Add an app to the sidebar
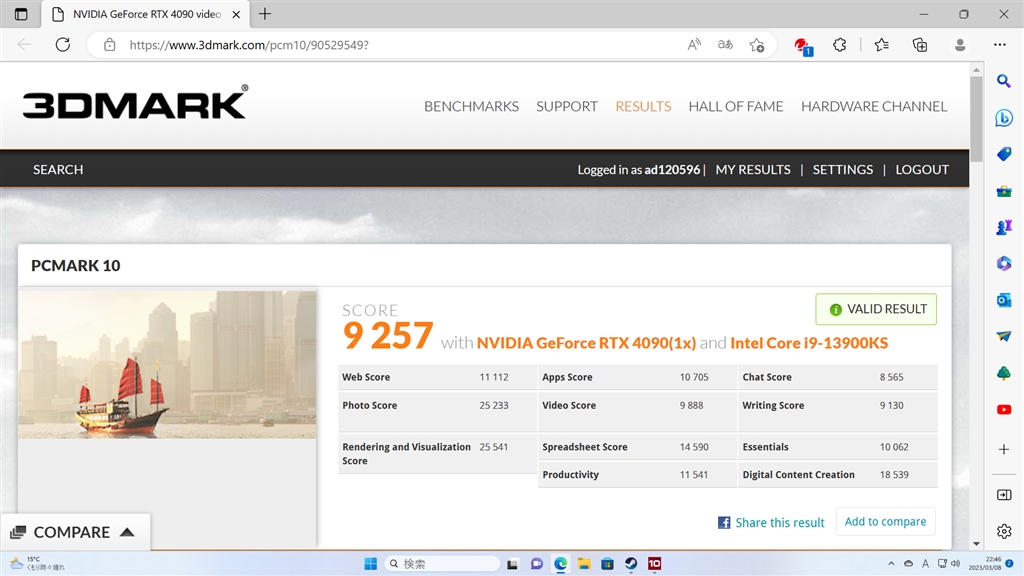 [x=1004, y=449]
